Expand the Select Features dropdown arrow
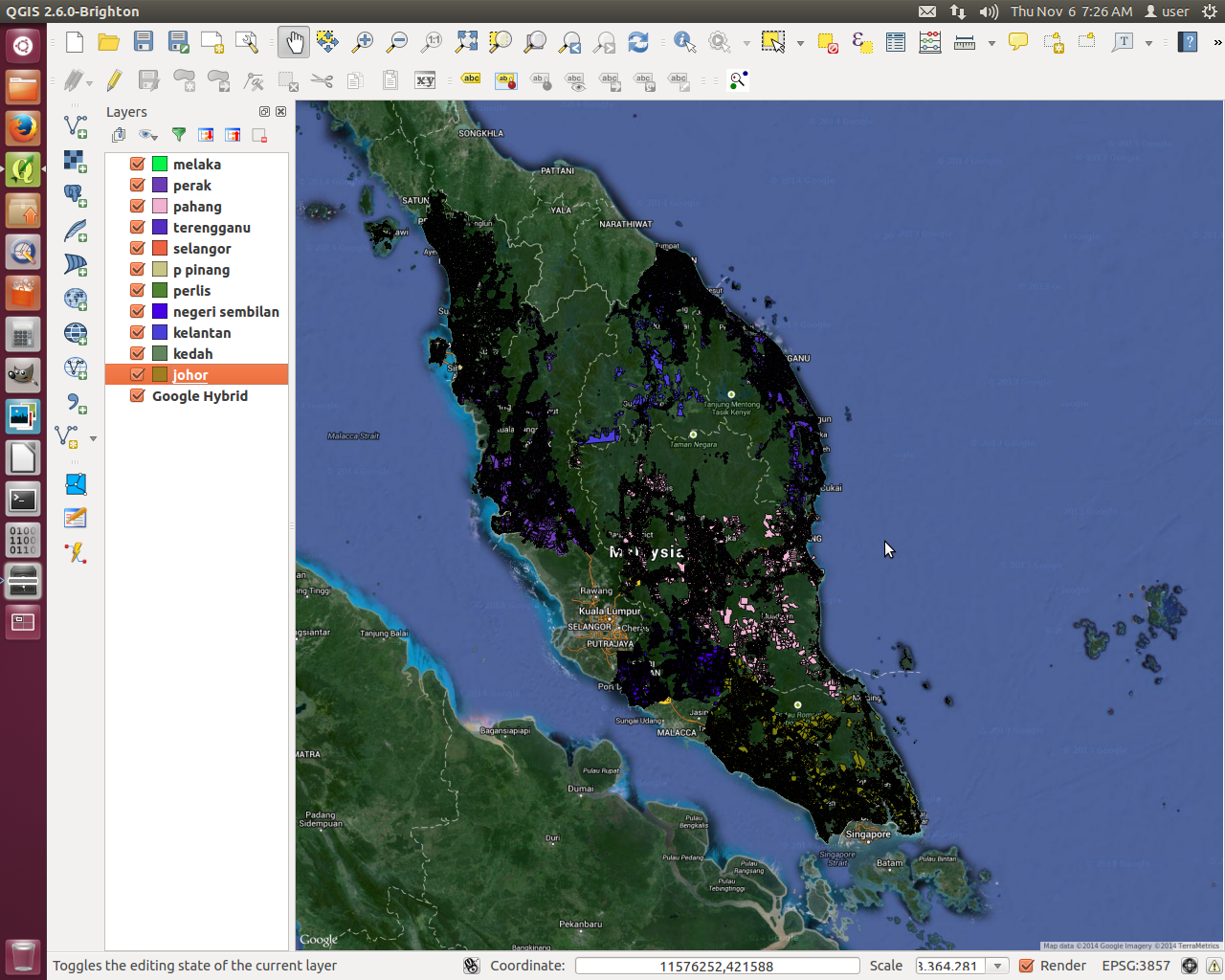 [x=800, y=43]
